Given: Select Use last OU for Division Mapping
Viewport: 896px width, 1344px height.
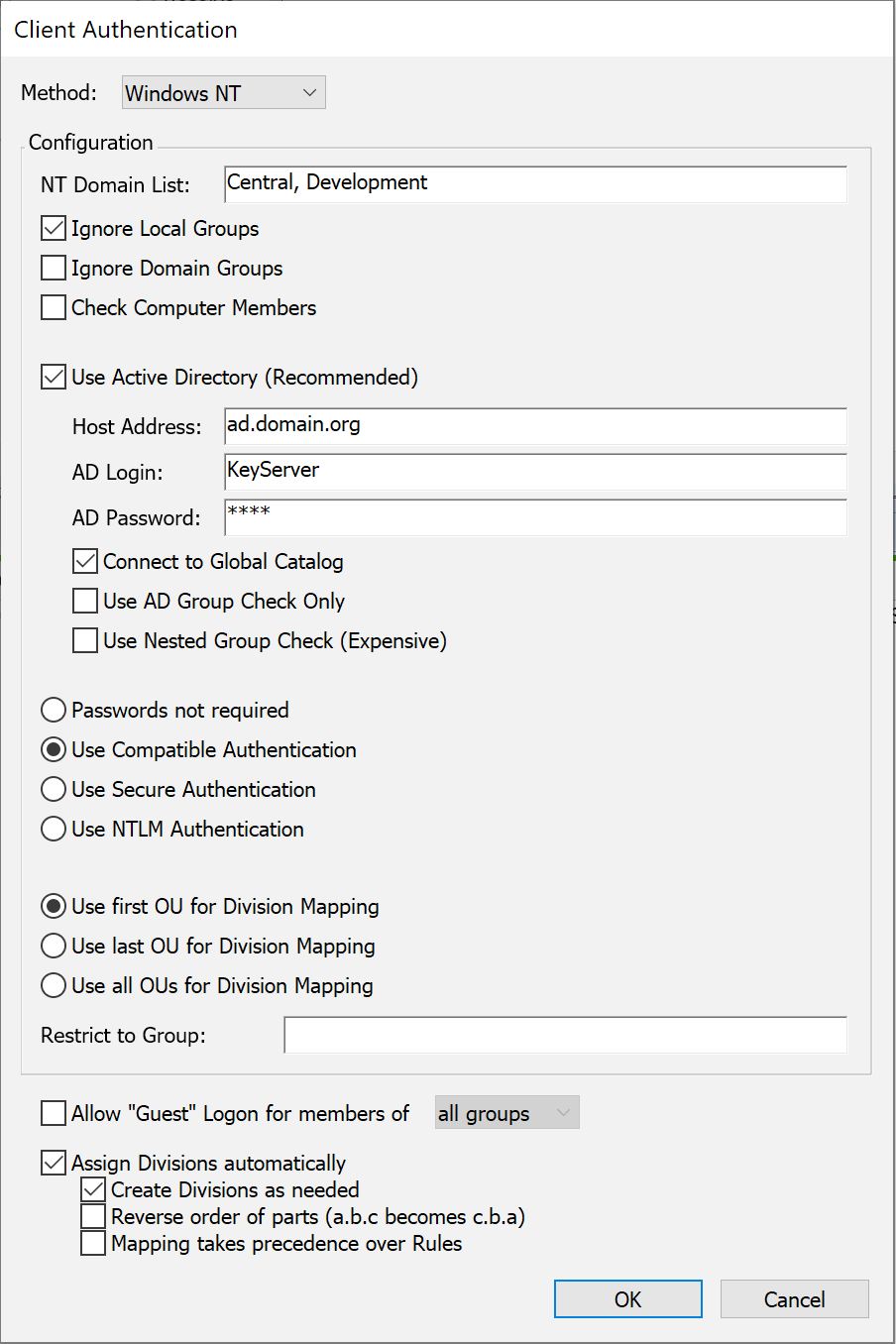Looking at the screenshot, I should click(54, 947).
